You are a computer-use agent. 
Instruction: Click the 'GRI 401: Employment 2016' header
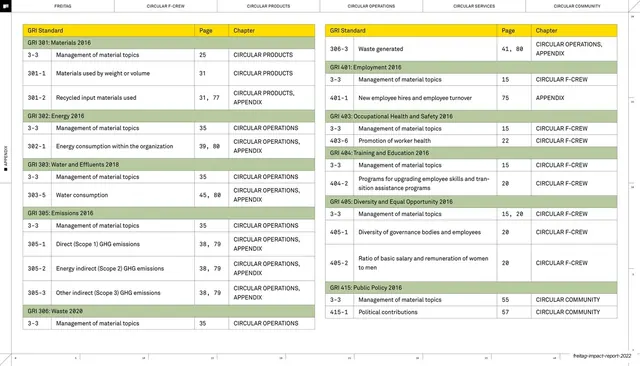[471, 67]
